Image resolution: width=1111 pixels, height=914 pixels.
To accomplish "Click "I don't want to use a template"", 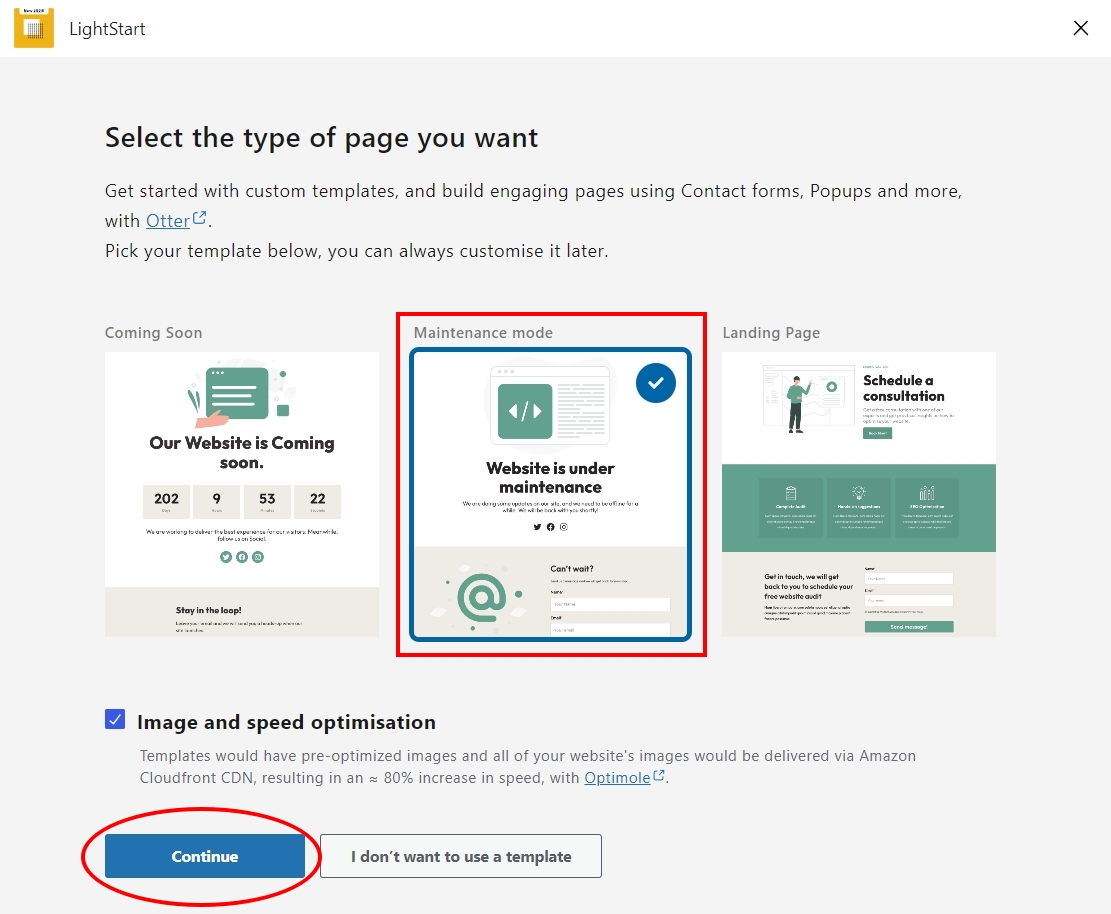I will [x=461, y=856].
